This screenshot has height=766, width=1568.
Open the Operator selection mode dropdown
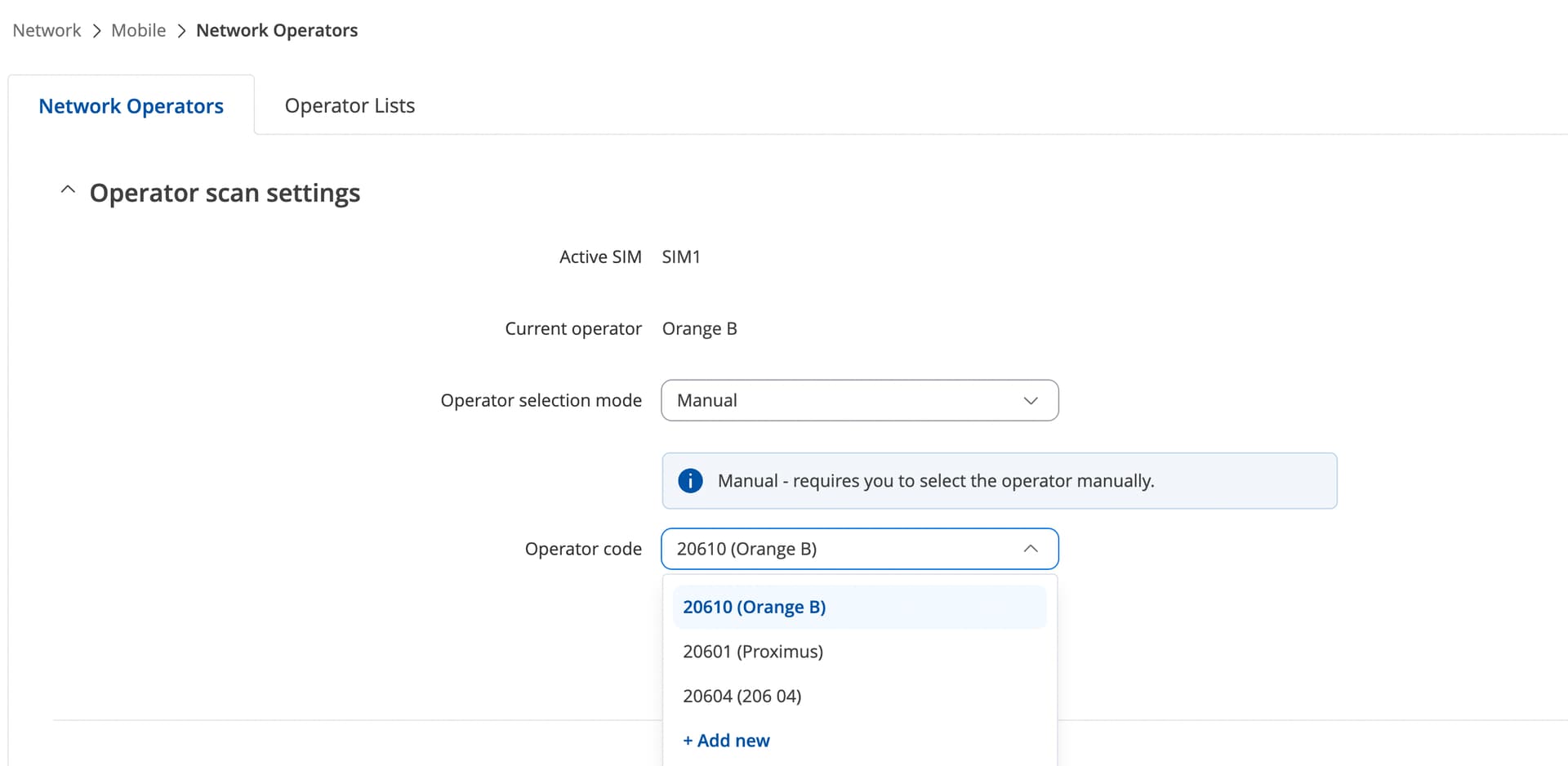(x=860, y=400)
